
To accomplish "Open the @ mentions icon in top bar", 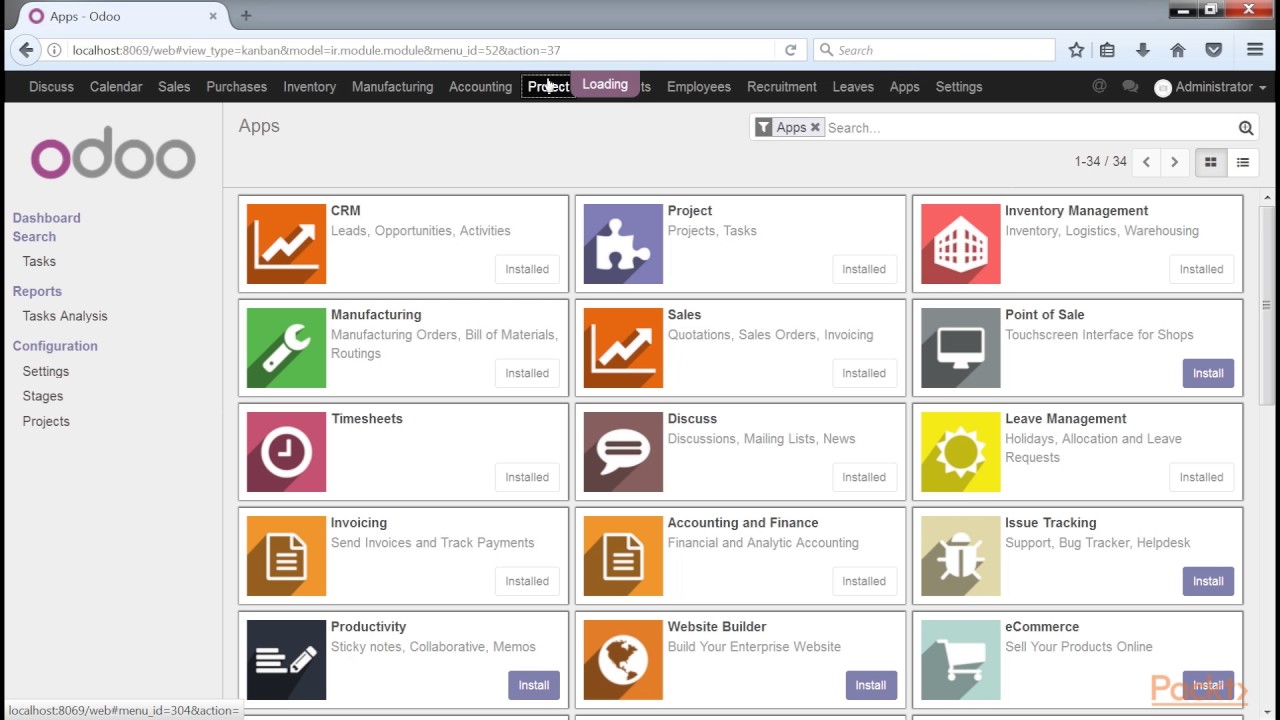I will point(1099,86).
